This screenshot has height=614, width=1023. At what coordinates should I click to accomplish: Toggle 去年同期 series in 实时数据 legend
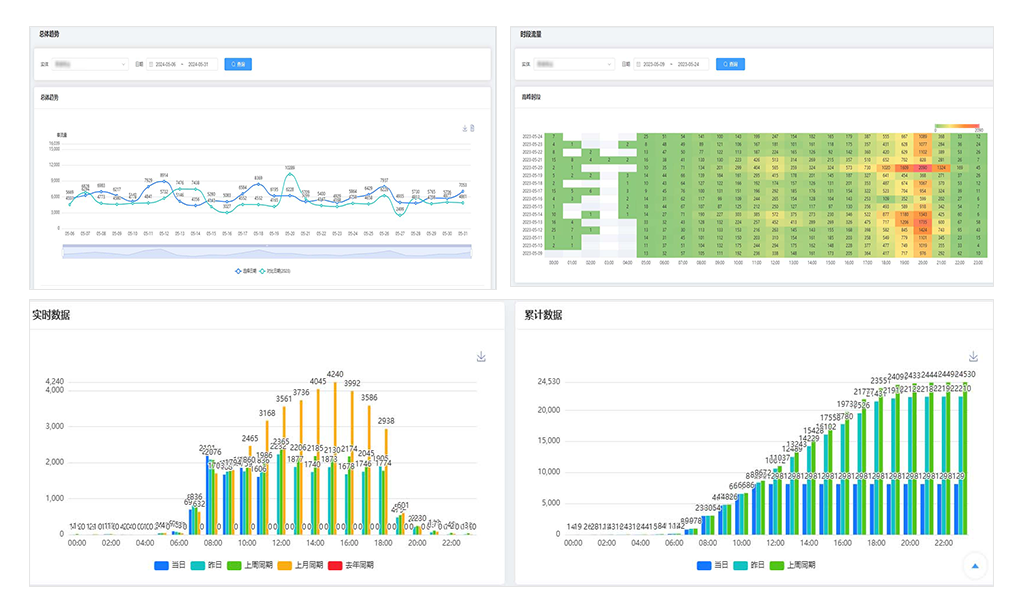tap(351, 565)
